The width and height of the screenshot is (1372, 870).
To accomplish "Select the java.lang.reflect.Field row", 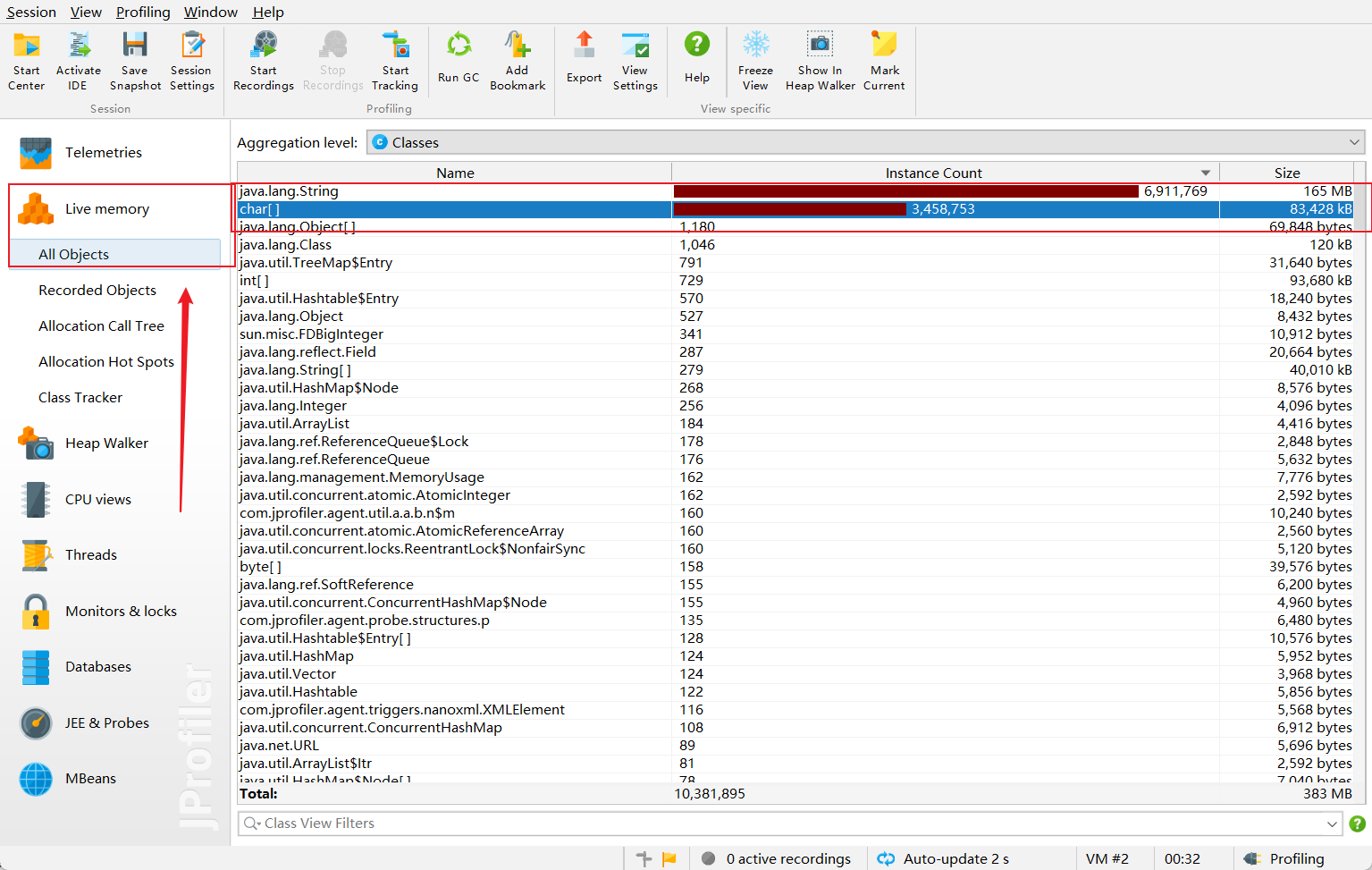I will [x=795, y=352].
